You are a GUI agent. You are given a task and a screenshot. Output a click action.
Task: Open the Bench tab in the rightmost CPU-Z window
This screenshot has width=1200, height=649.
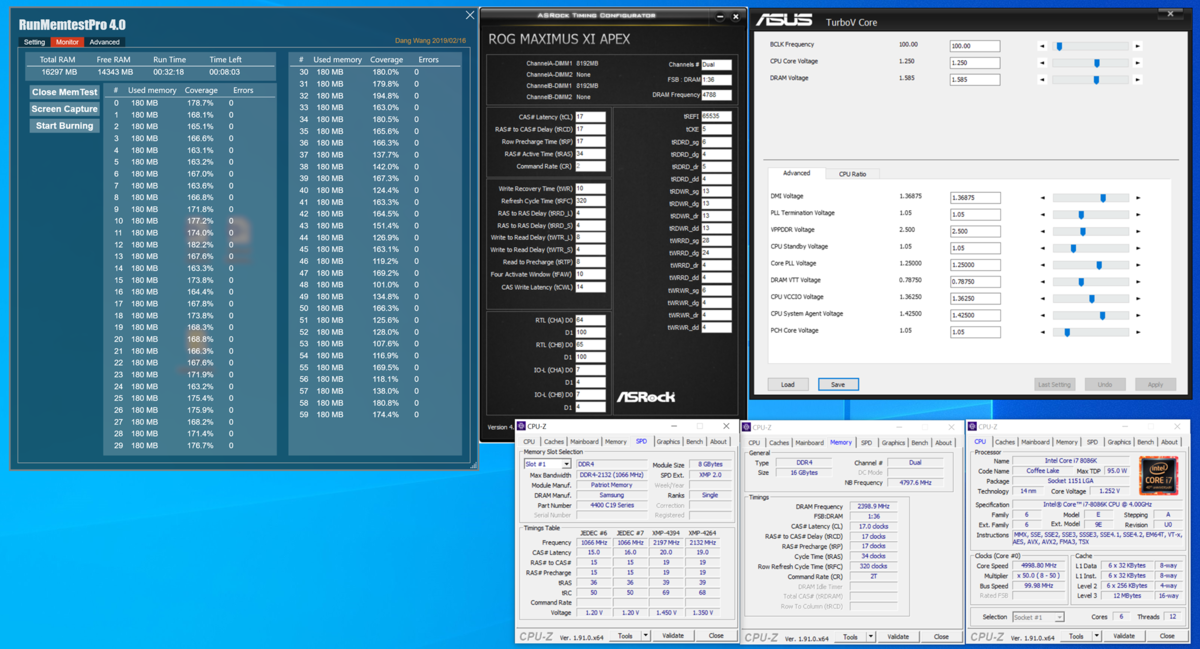point(1145,442)
